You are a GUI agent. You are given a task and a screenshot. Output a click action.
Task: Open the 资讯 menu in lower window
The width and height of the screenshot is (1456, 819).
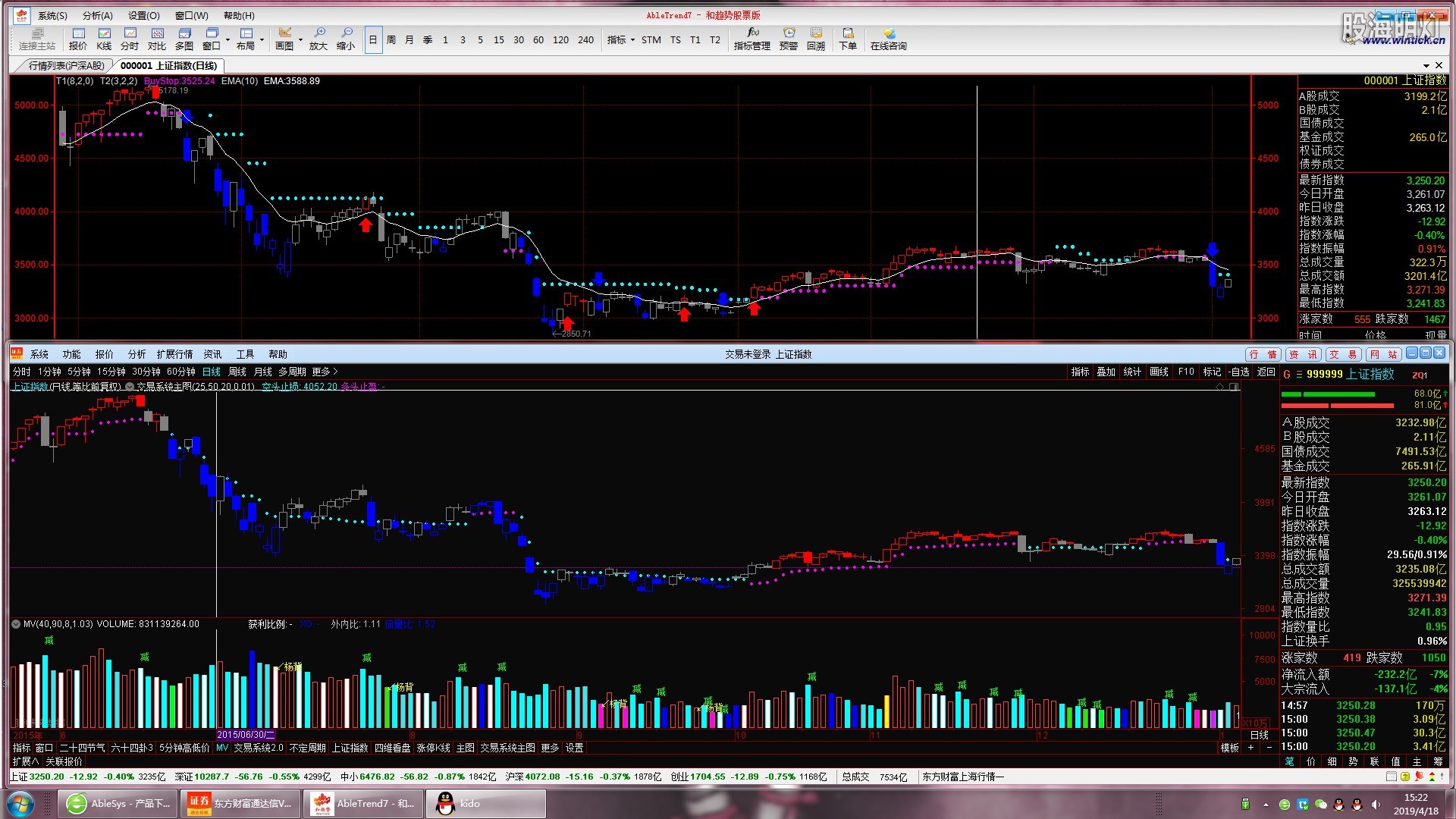(212, 354)
